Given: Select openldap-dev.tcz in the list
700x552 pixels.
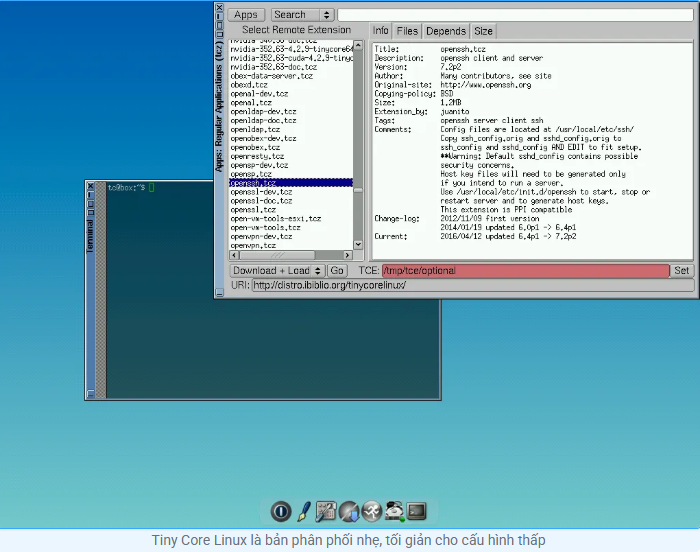Looking at the screenshot, I should [x=291, y=112].
